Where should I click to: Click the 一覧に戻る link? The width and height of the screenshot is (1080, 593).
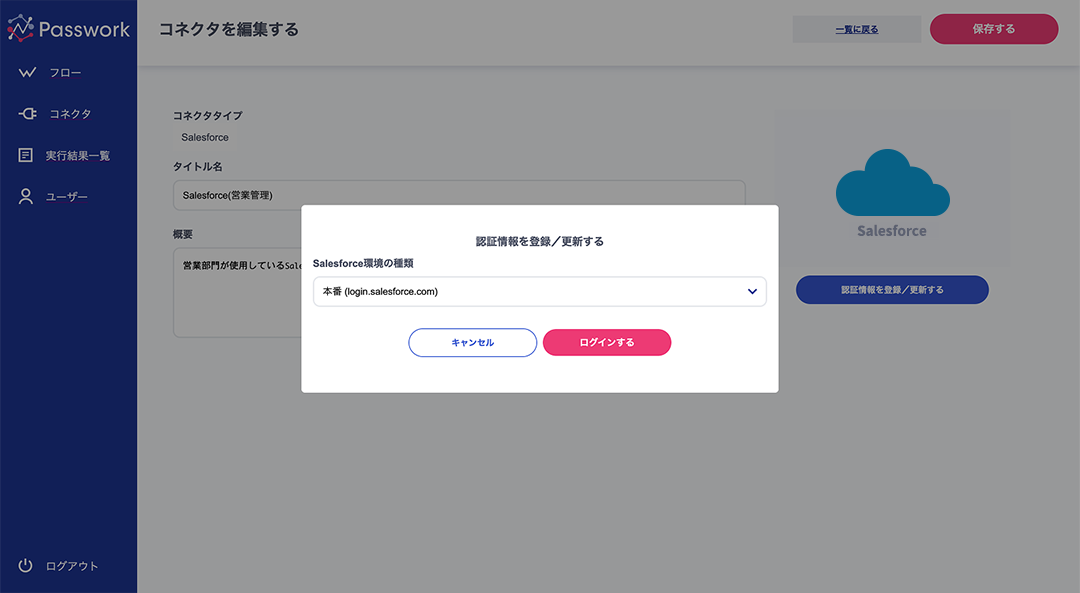[857, 30]
